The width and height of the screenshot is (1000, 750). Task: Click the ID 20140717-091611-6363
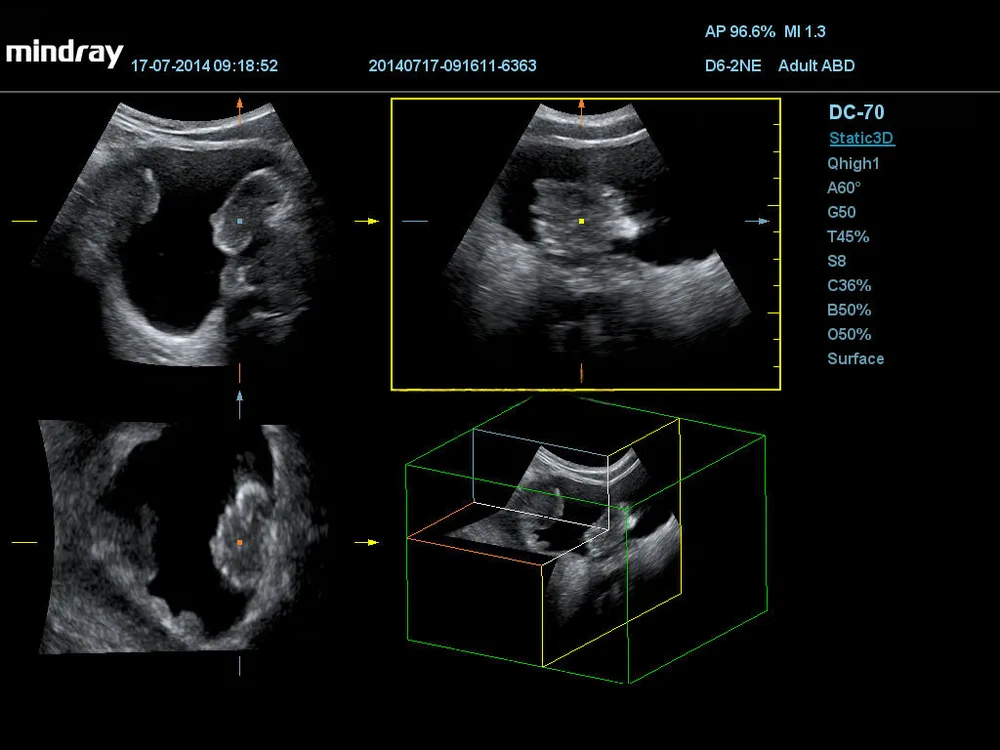coord(452,66)
